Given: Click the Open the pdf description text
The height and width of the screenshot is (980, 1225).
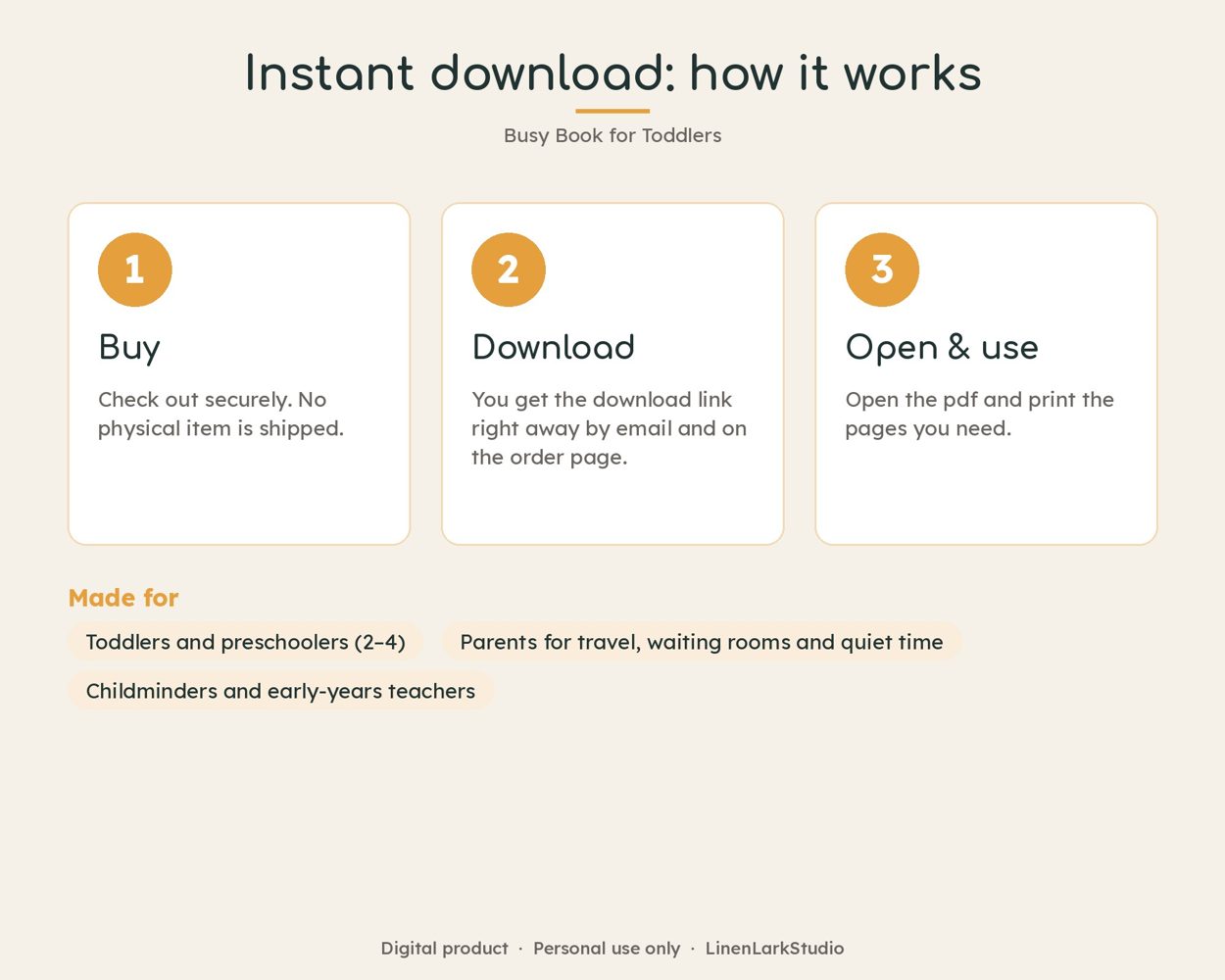Looking at the screenshot, I should pos(979,414).
